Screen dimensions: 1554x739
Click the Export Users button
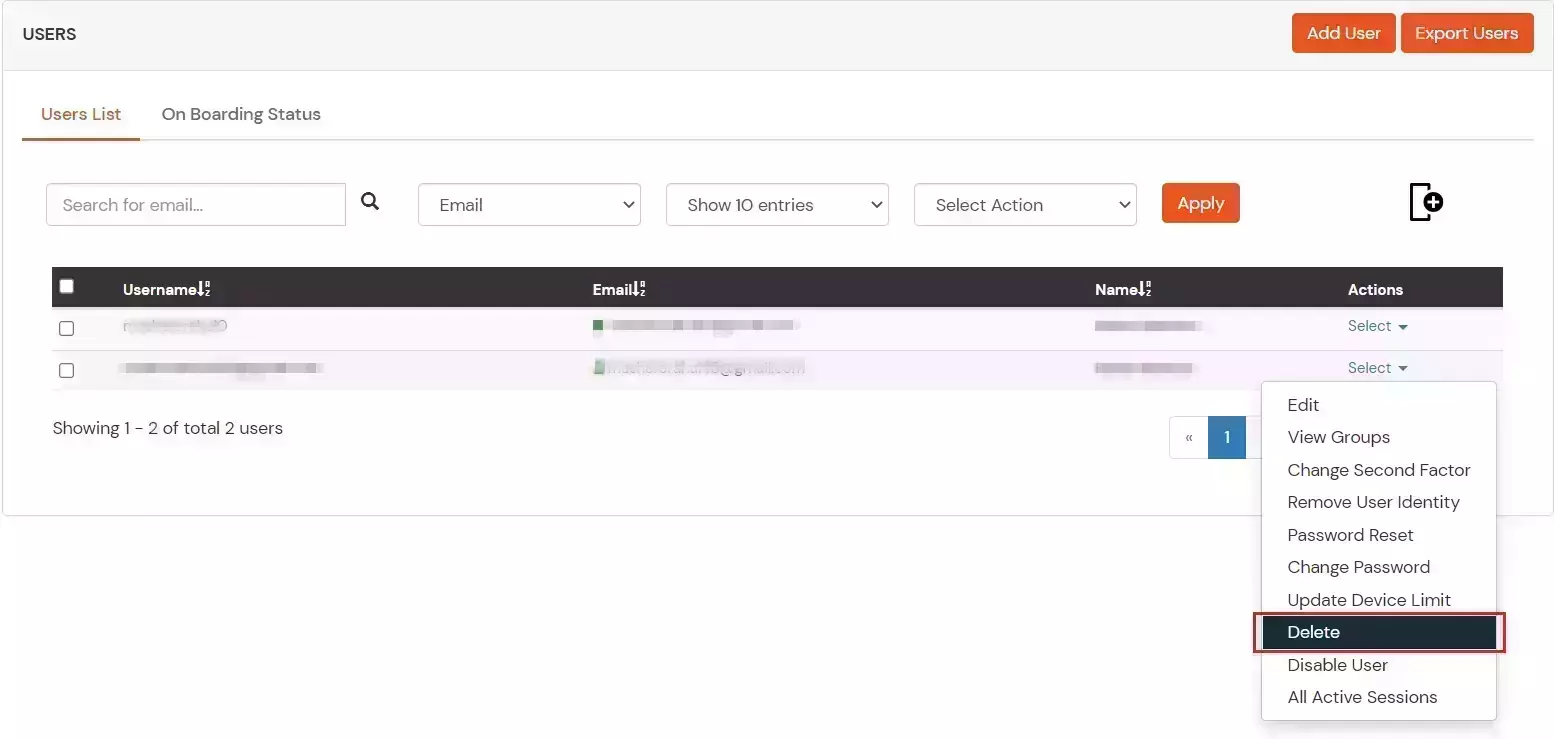[1466, 33]
